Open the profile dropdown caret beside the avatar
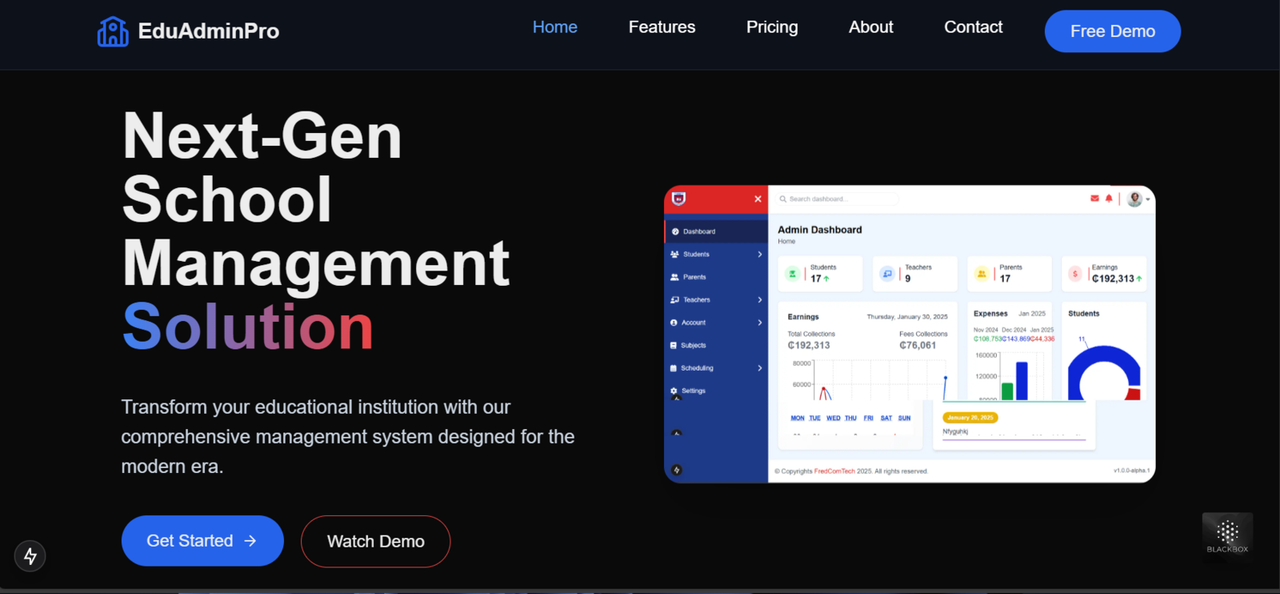 1148,199
